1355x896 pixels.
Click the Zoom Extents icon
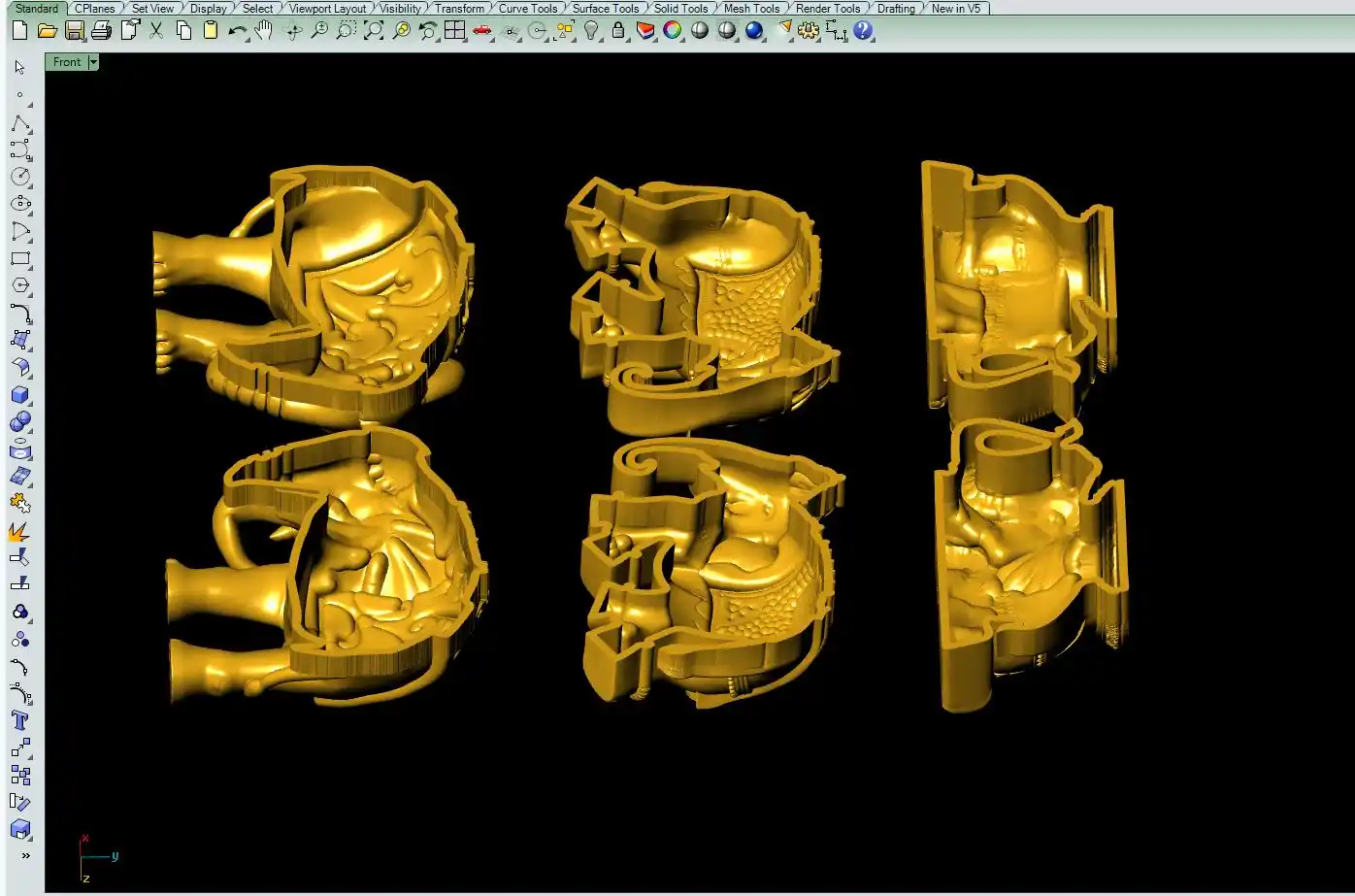373,31
